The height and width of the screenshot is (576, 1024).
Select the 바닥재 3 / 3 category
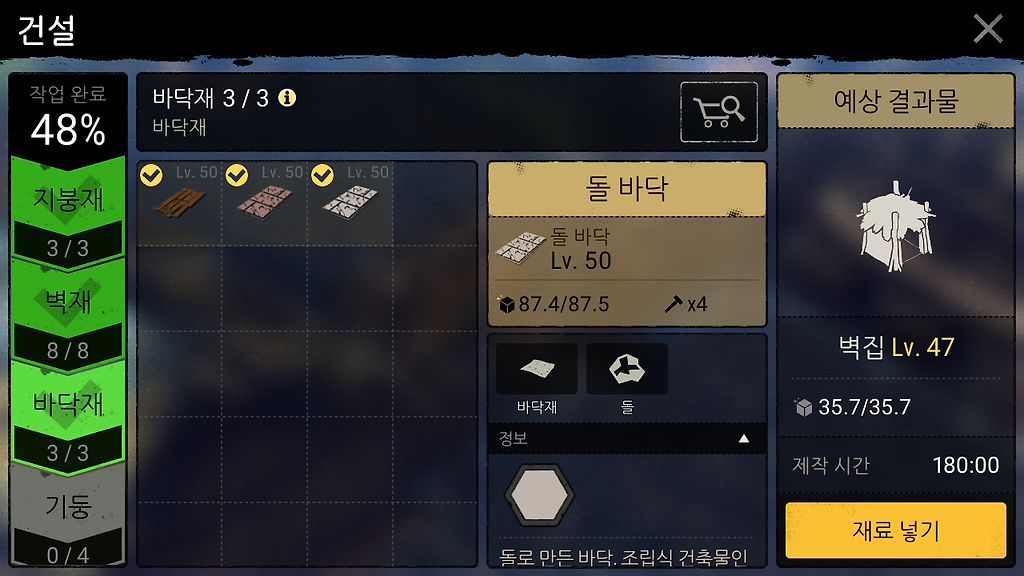(x=68, y=417)
